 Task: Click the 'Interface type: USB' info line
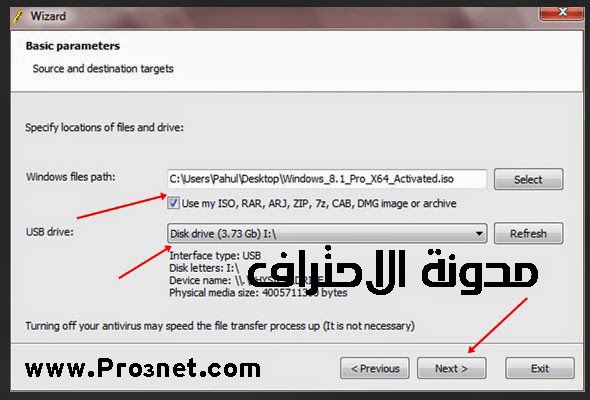[215, 256]
